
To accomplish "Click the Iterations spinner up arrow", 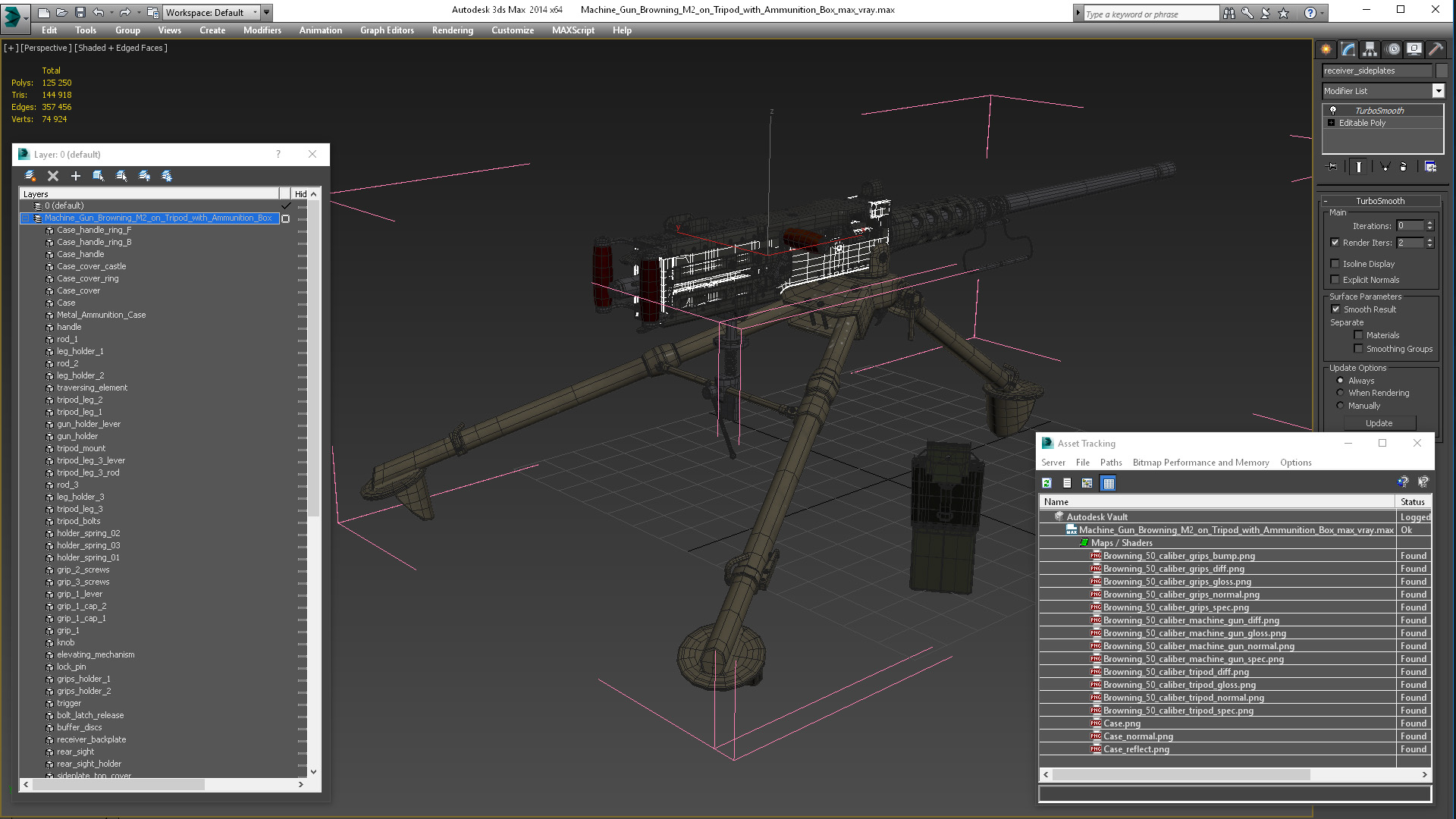I will [x=1430, y=223].
